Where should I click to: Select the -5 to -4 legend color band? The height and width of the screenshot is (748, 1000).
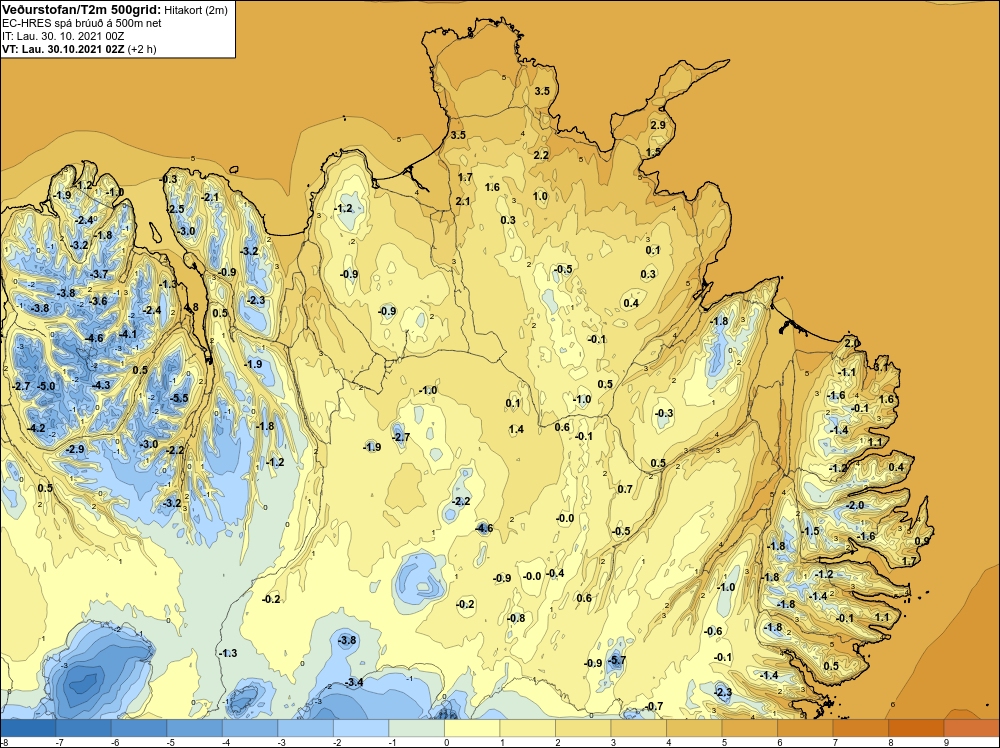click(195, 728)
